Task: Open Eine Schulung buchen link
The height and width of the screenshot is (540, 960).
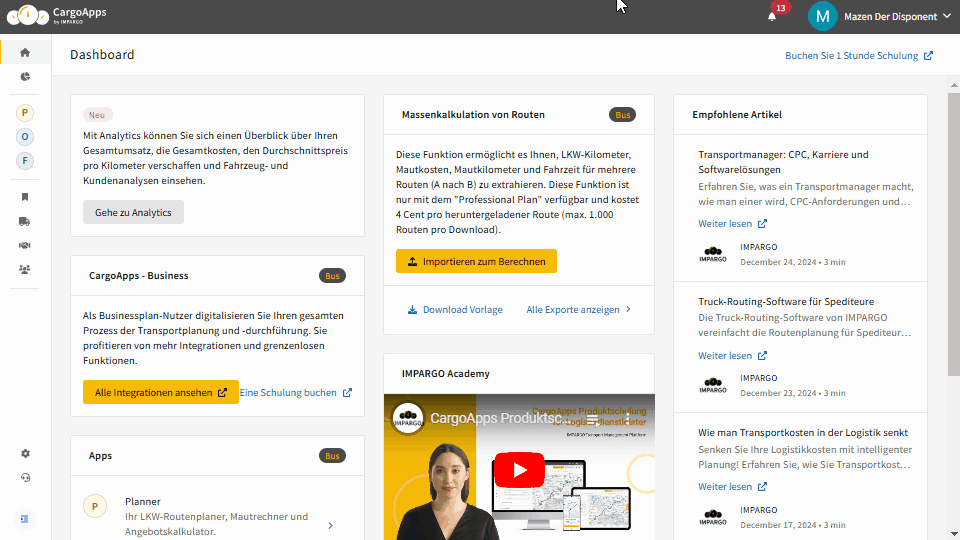Action: (296, 392)
